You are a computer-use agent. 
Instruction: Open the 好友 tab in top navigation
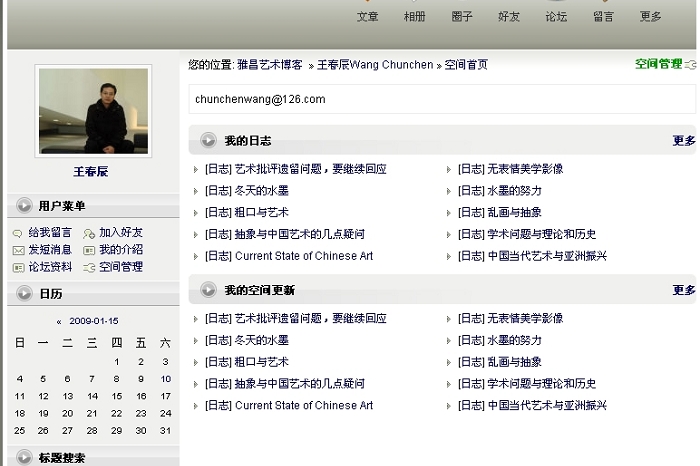point(509,17)
